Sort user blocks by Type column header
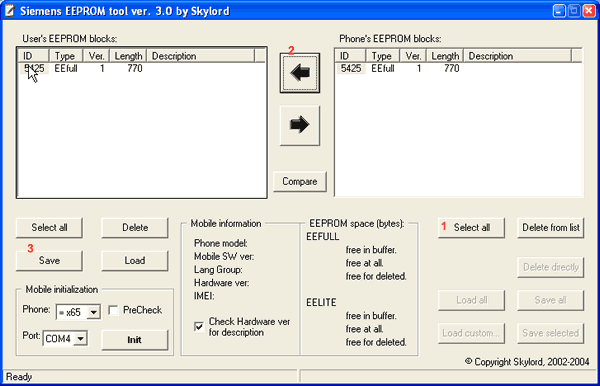This screenshot has height=386, width=600. (x=65, y=56)
